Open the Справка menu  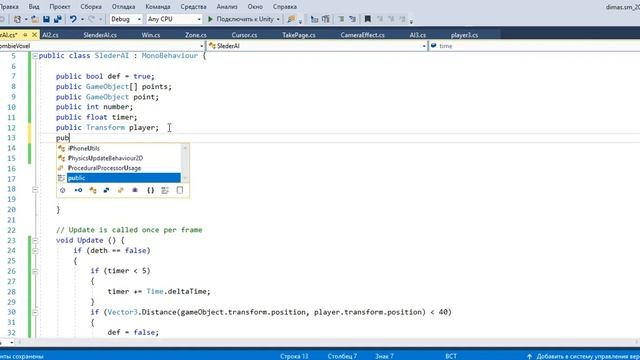point(285,7)
